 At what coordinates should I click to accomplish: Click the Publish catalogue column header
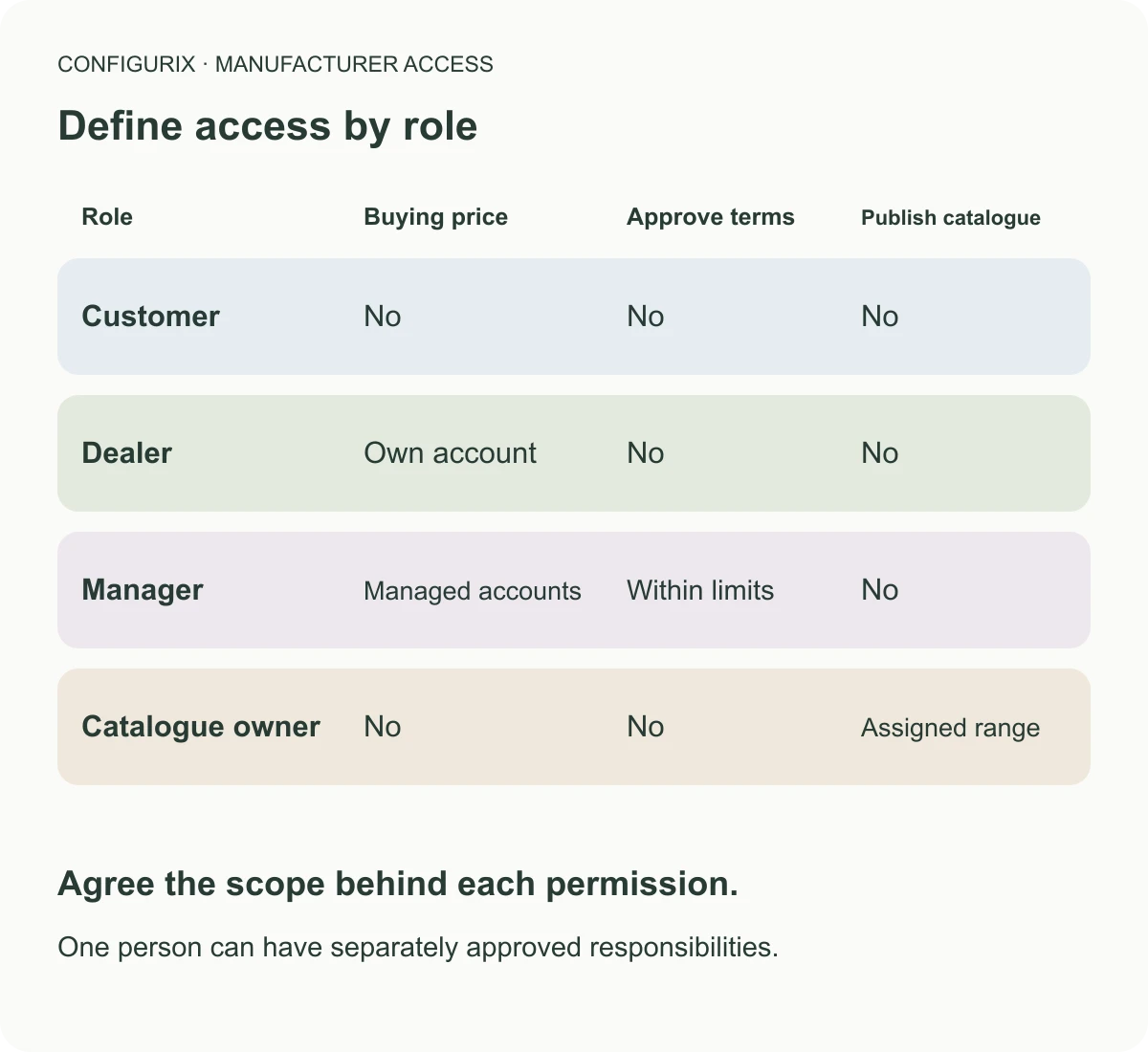coord(950,218)
